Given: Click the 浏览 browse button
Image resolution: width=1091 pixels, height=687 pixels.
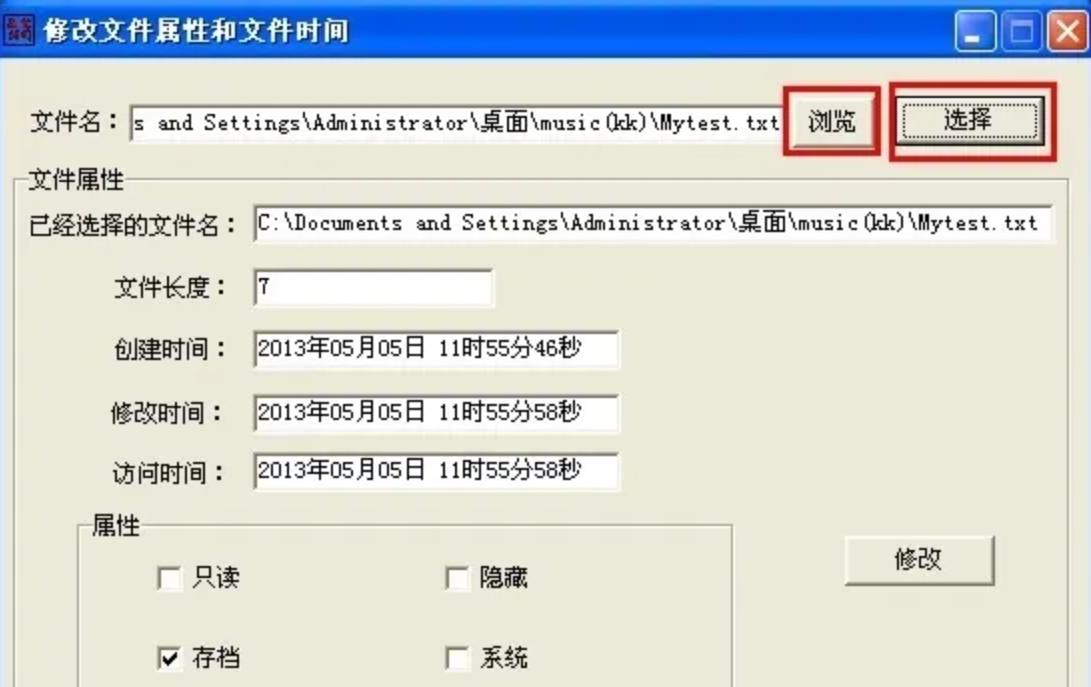Looking at the screenshot, I should (x=832, y=122).
